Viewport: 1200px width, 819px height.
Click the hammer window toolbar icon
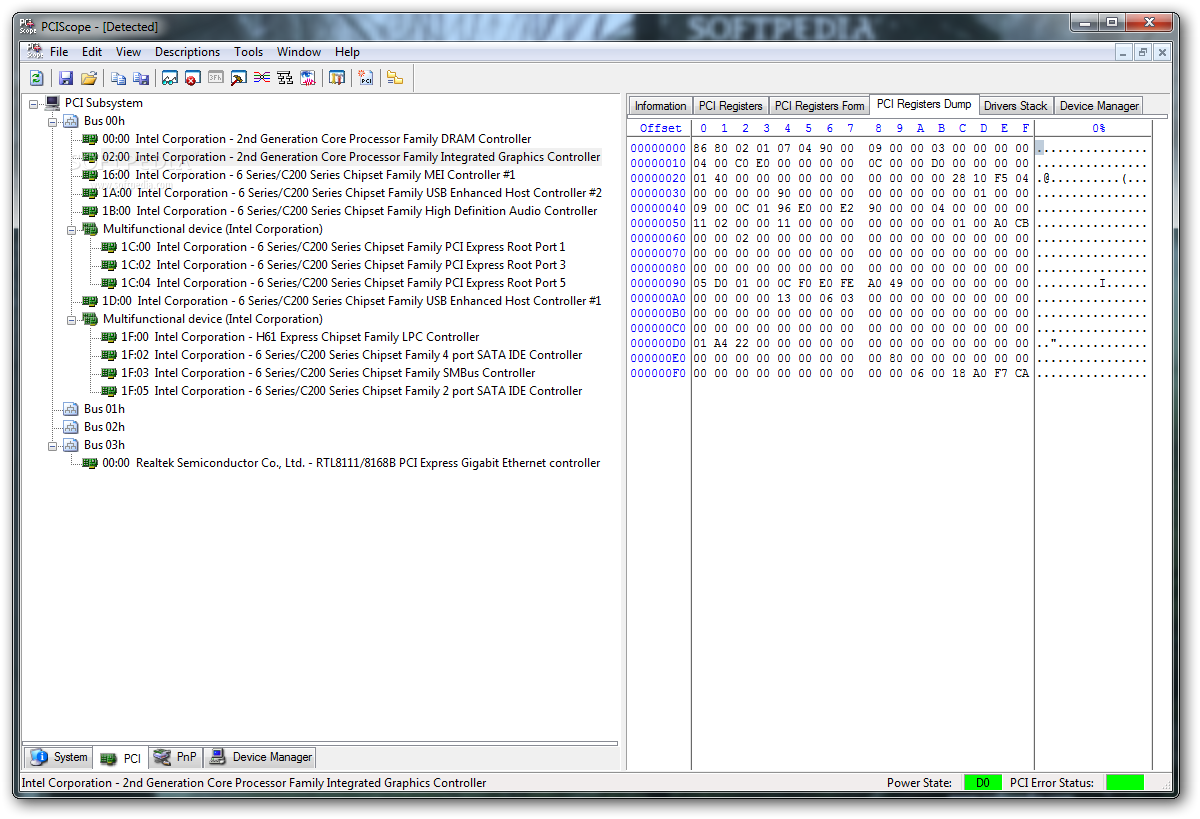tap(239, 78)
